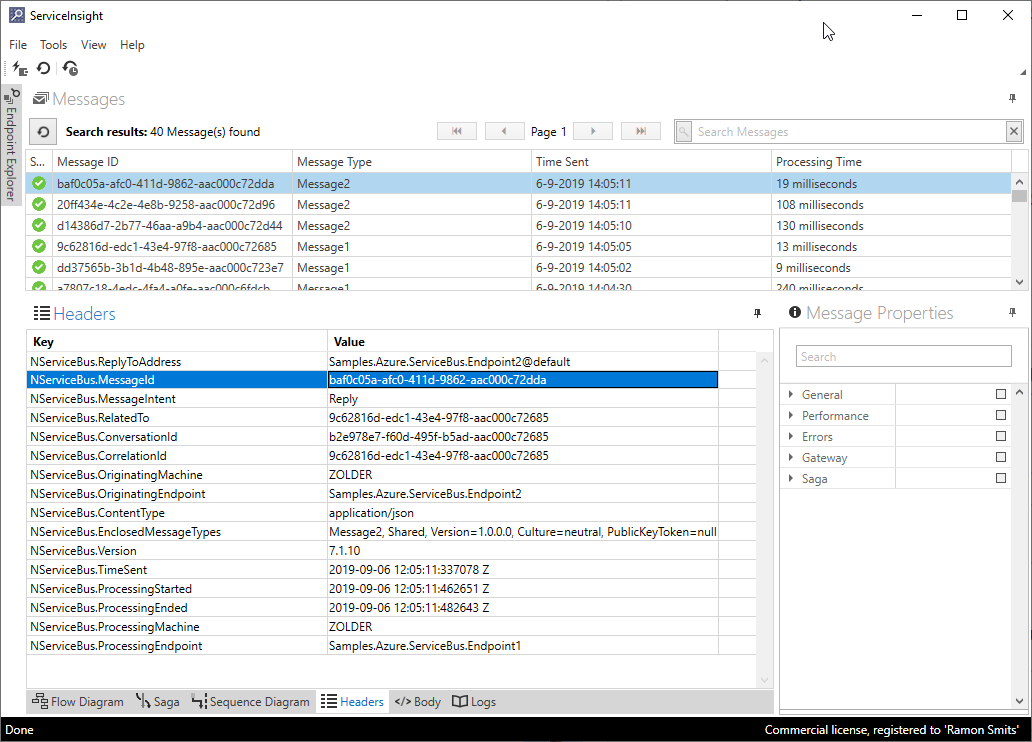This screenshot has width=1032, height=742.
Task: Clear the Search Messages field
Action: 1013,130
